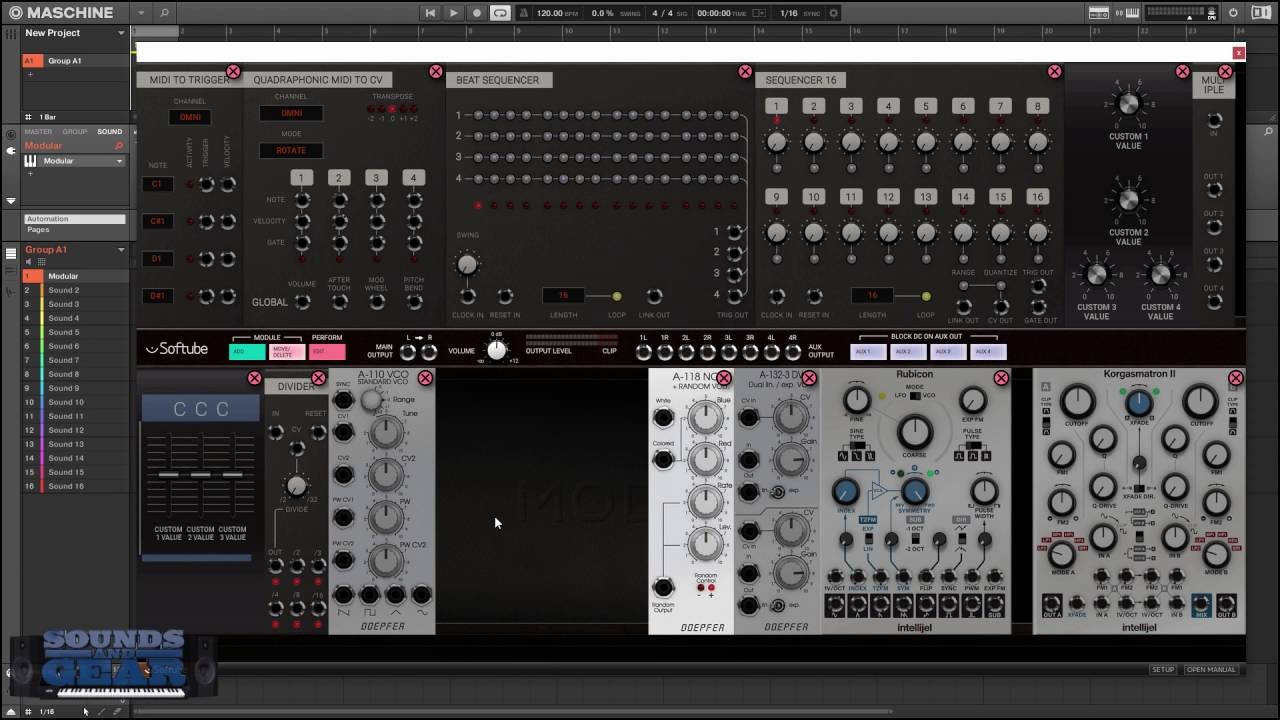Screen dimensions: 1280x720
Task: Remove the Rubicon module
Action: tap(1001, 378)
